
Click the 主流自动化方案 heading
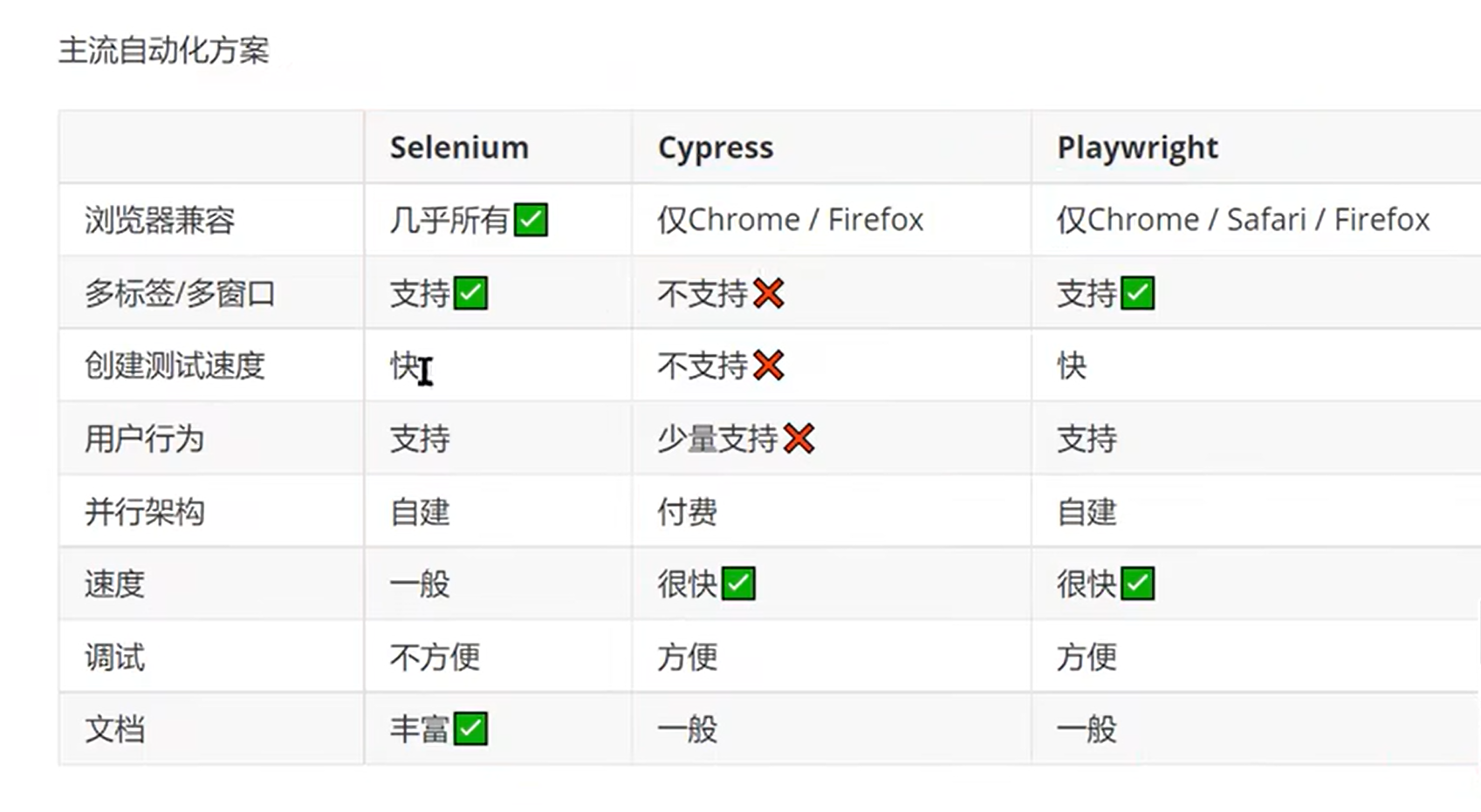click(x=164, y=51)
